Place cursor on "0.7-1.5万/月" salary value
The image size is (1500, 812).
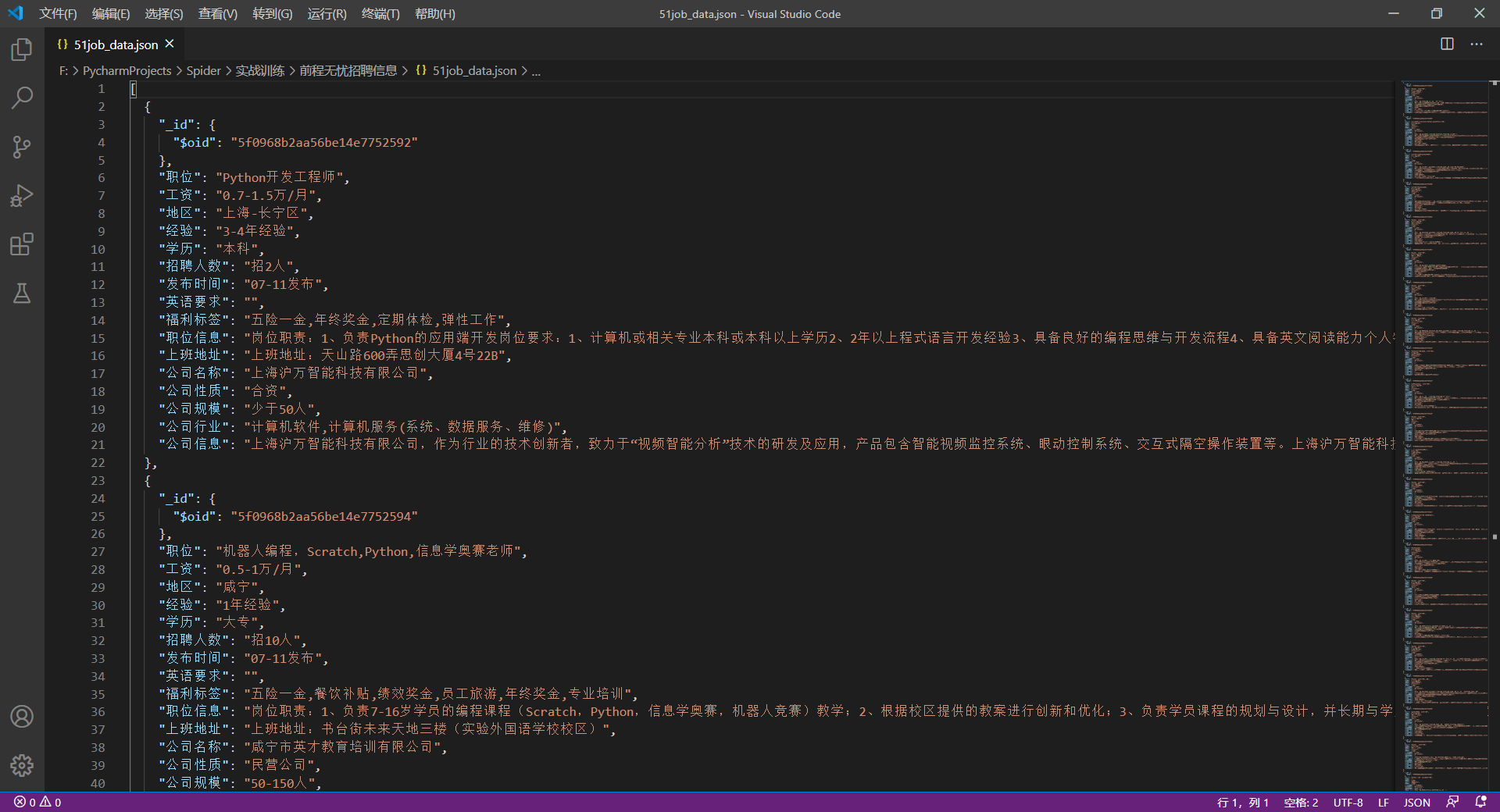click(266, 195)
